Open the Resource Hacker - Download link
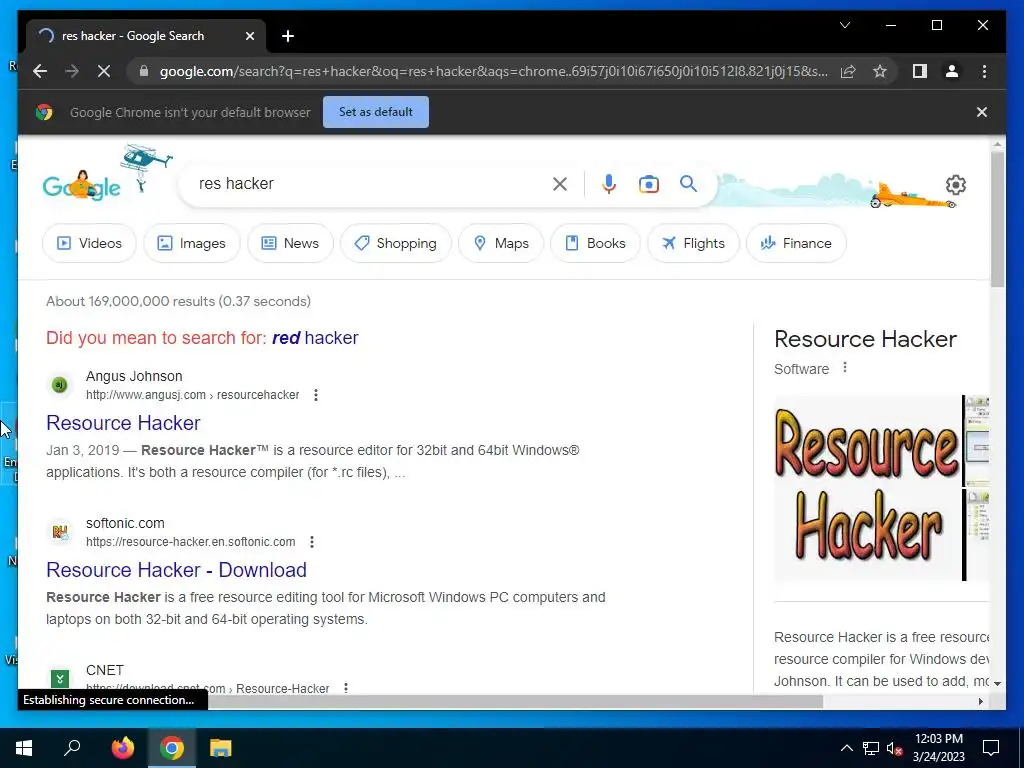 pyautogui.click(x=176, y=569)
